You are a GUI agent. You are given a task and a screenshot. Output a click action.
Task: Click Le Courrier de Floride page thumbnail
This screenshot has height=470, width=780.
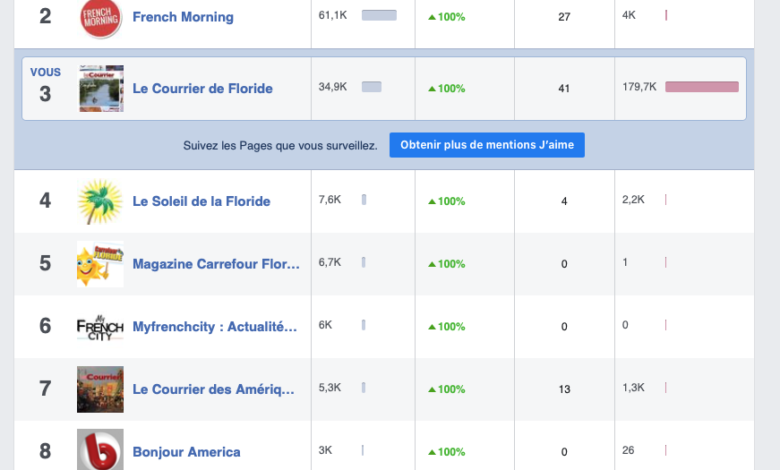tap(100, 88)
